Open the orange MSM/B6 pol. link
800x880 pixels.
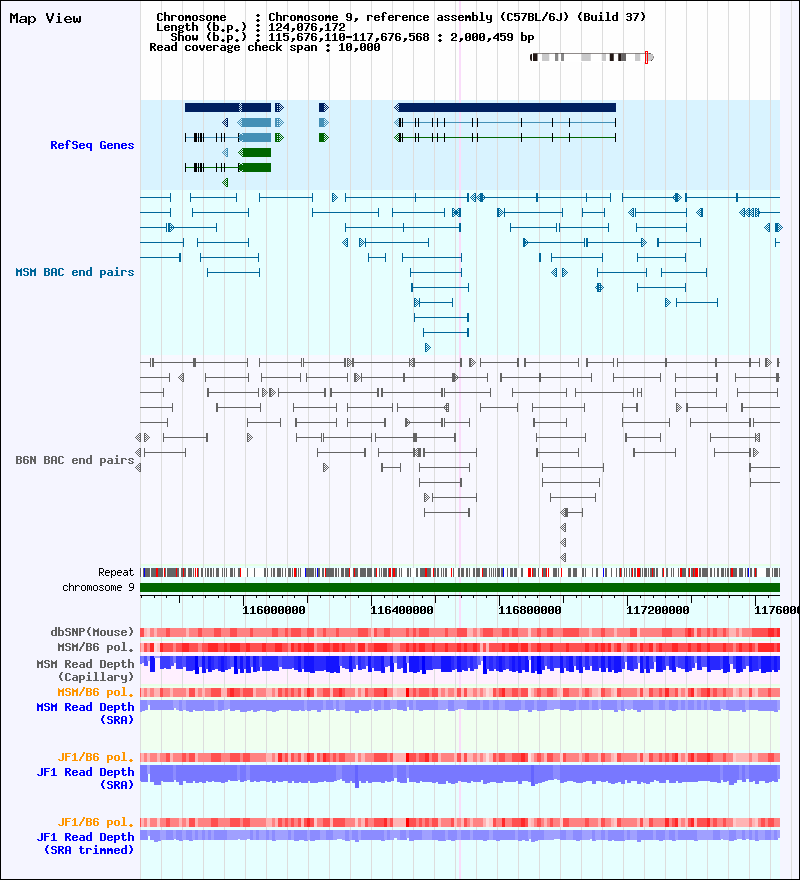click(x=95, y=693)
